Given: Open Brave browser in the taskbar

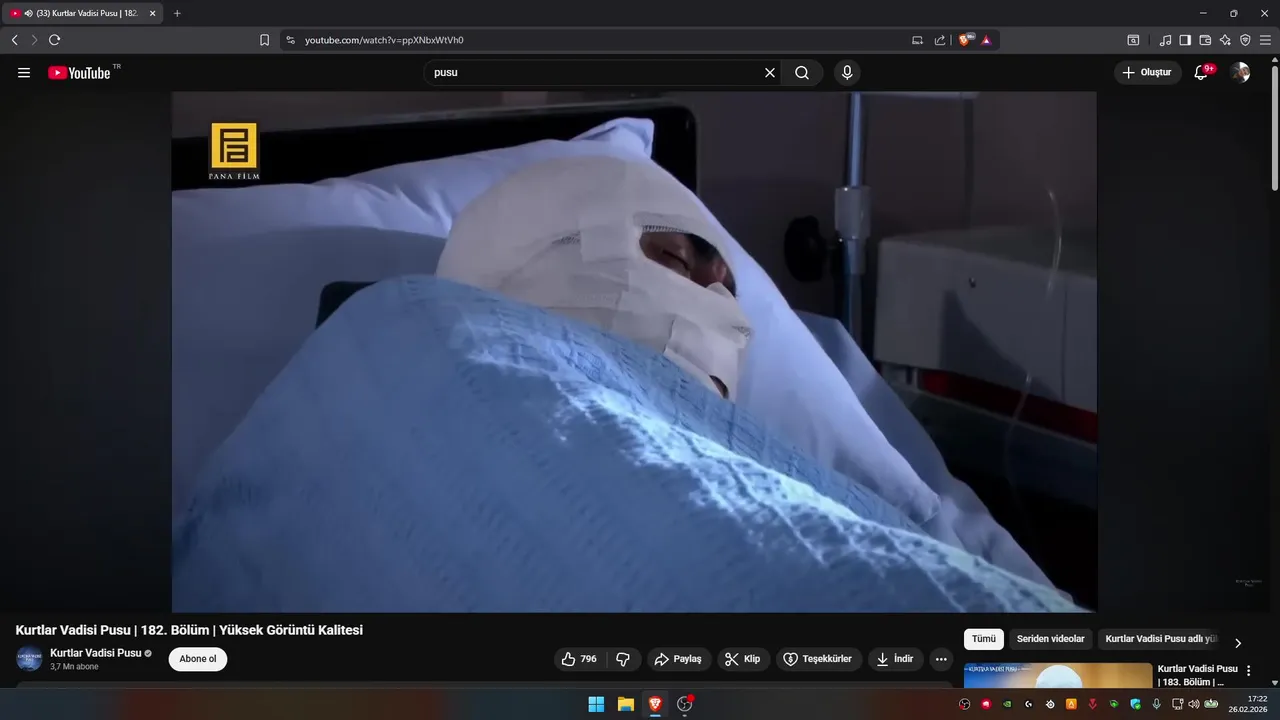Looking at the screenshot, I should tap(655, 704).
